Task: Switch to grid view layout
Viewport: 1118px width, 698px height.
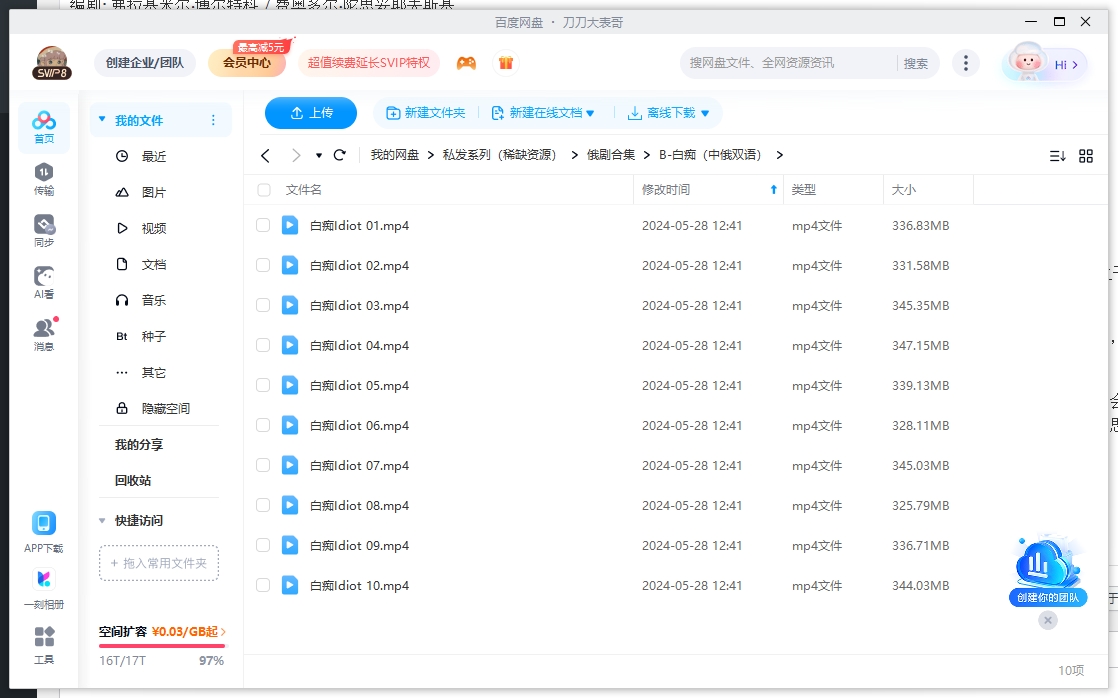Action: pos(1085,155)
